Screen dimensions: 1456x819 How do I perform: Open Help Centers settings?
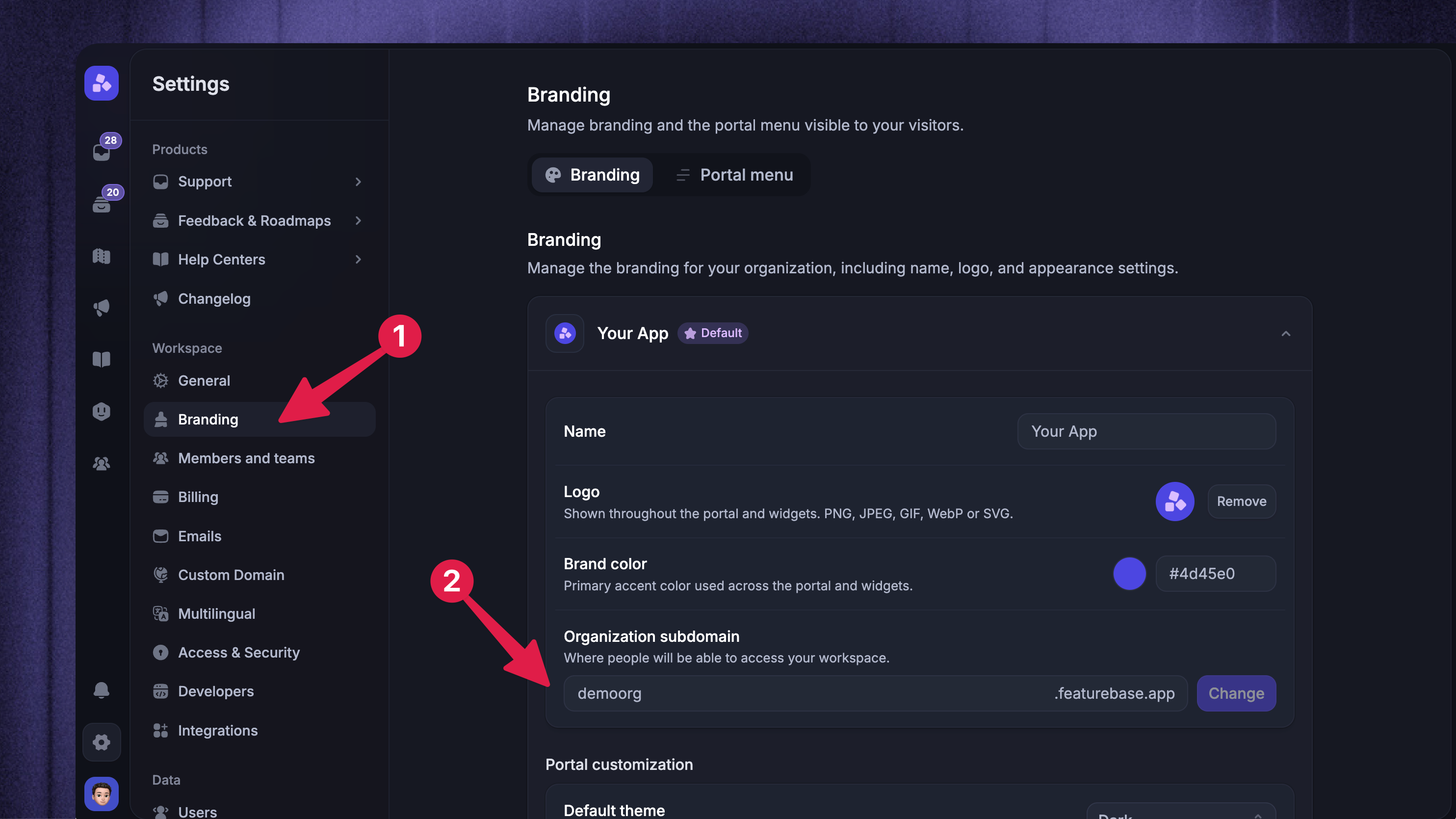[260, 260]
